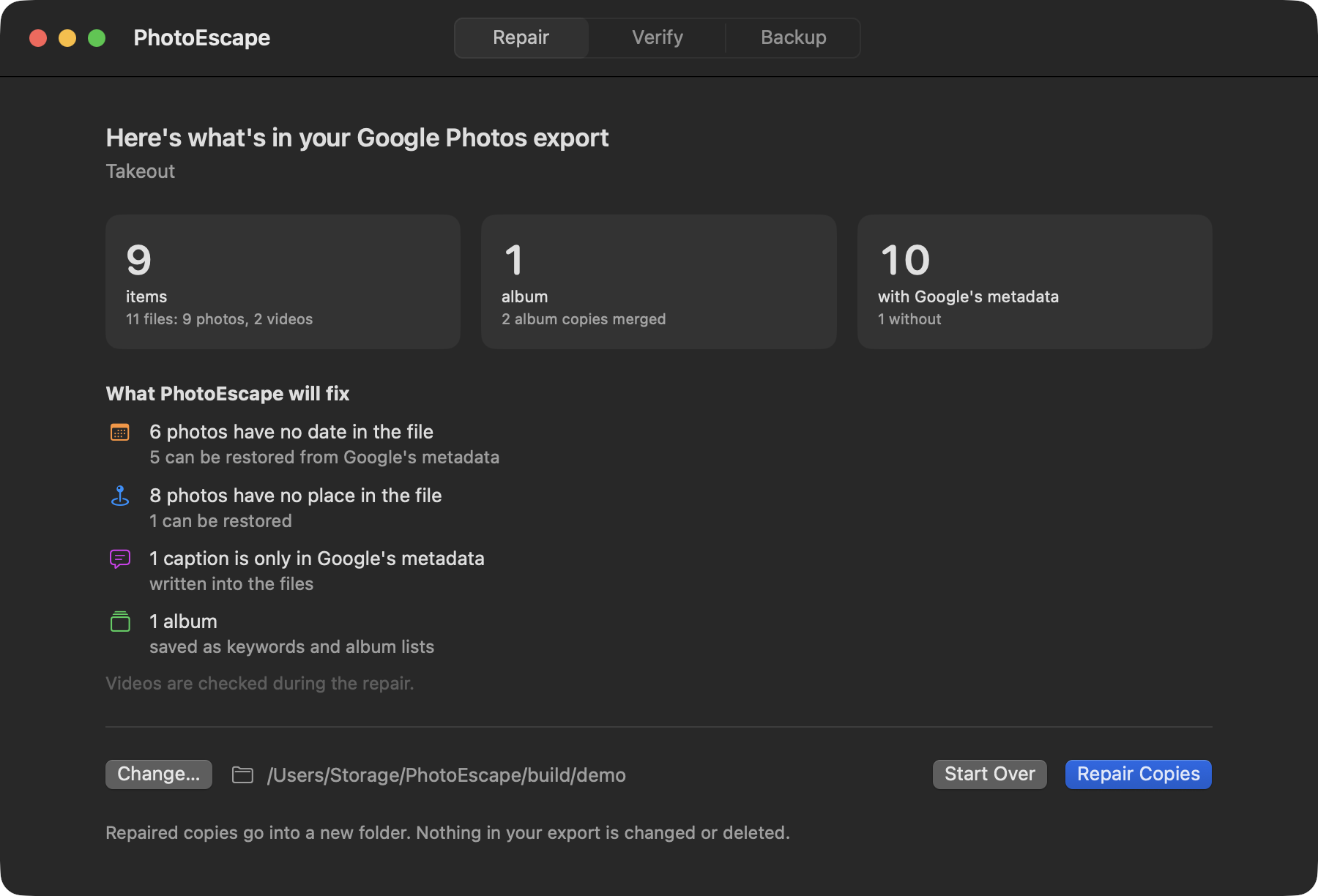The image size is (1318, 896).
Task: Click '1 caption is only in Google's metadata'
Action: click(x=317, y=559)
